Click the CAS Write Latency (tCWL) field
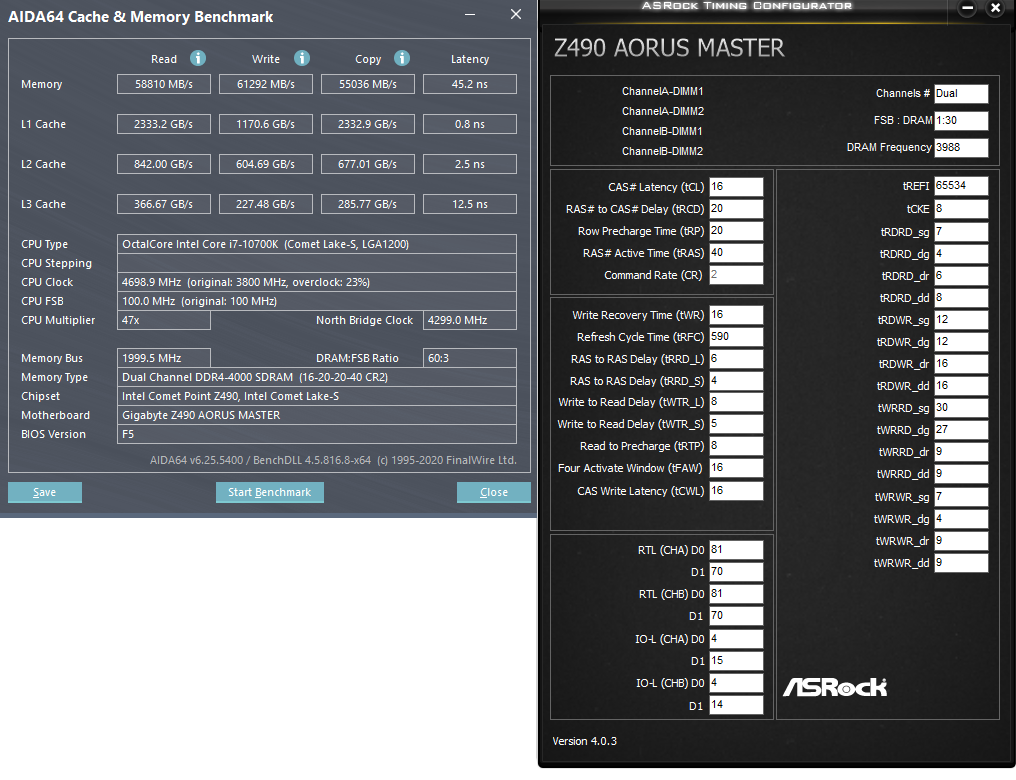The width and height of the screenshot is (1016, 780). coord(736,491)
